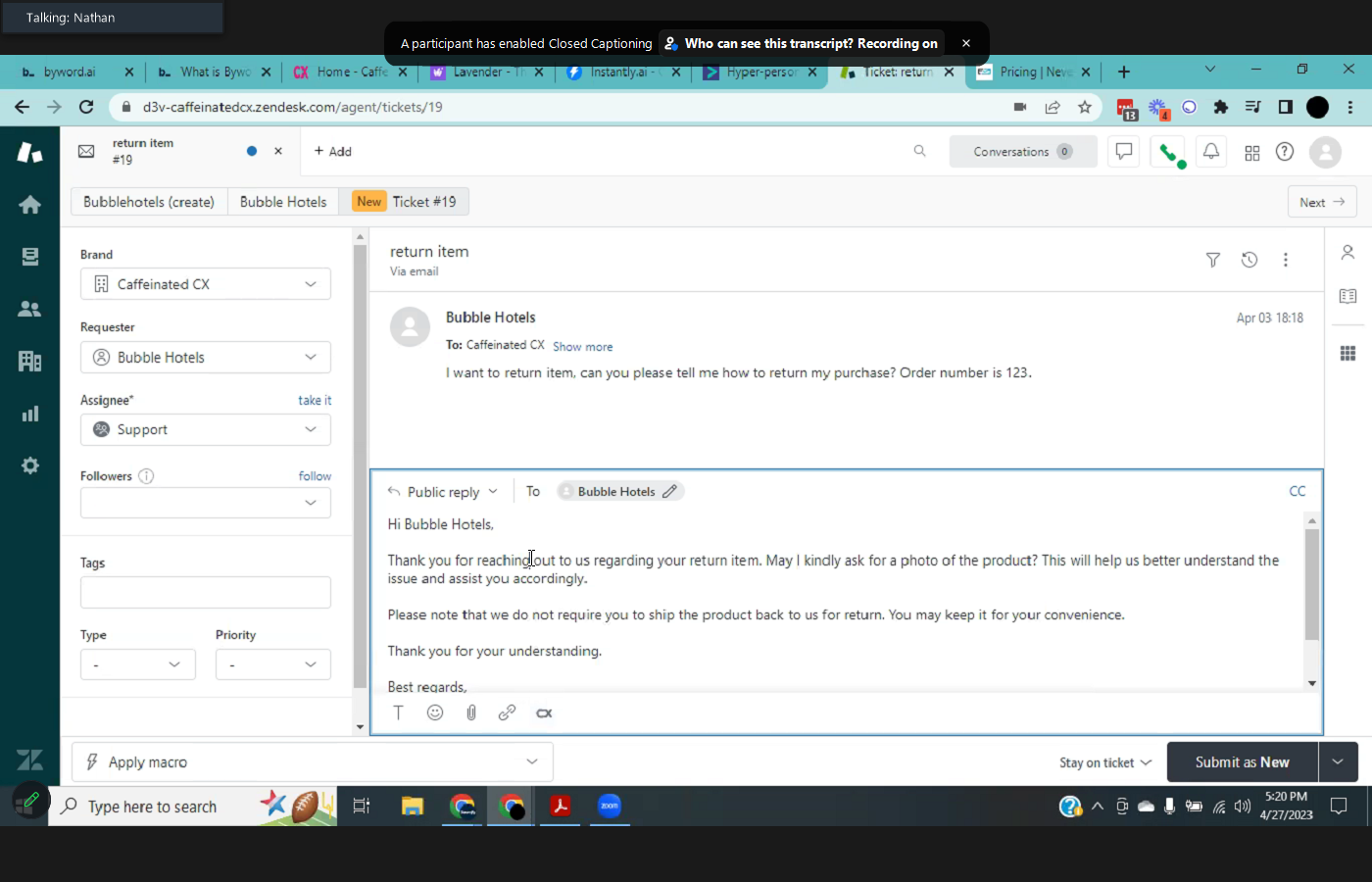Click the Submit as New button
The width and height of the screenshot is (1372, 882).
click(x=1242, y=762)
